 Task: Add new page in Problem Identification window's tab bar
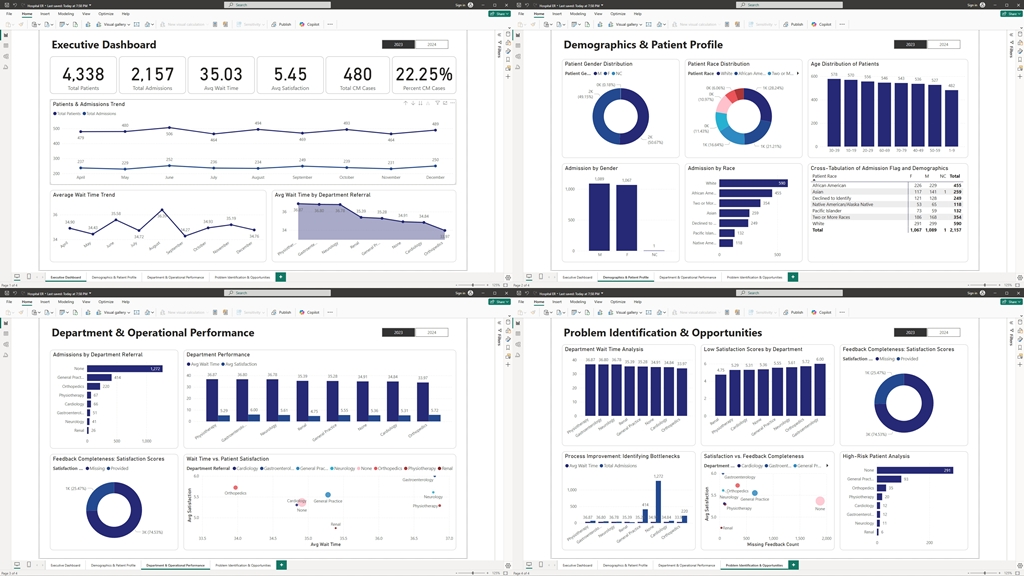coord(793,565)
